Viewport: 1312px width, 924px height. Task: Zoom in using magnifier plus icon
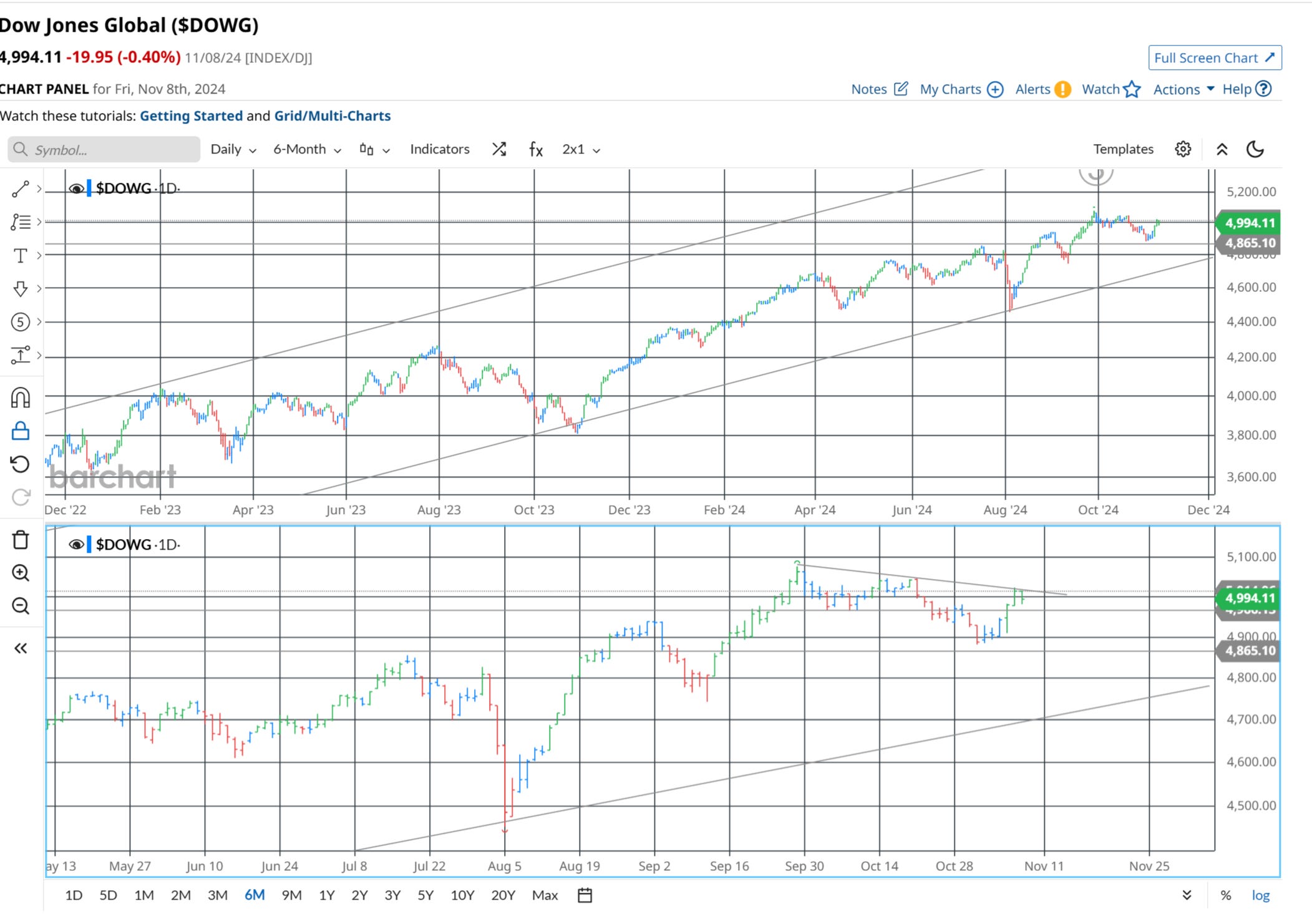coord(20,573)
